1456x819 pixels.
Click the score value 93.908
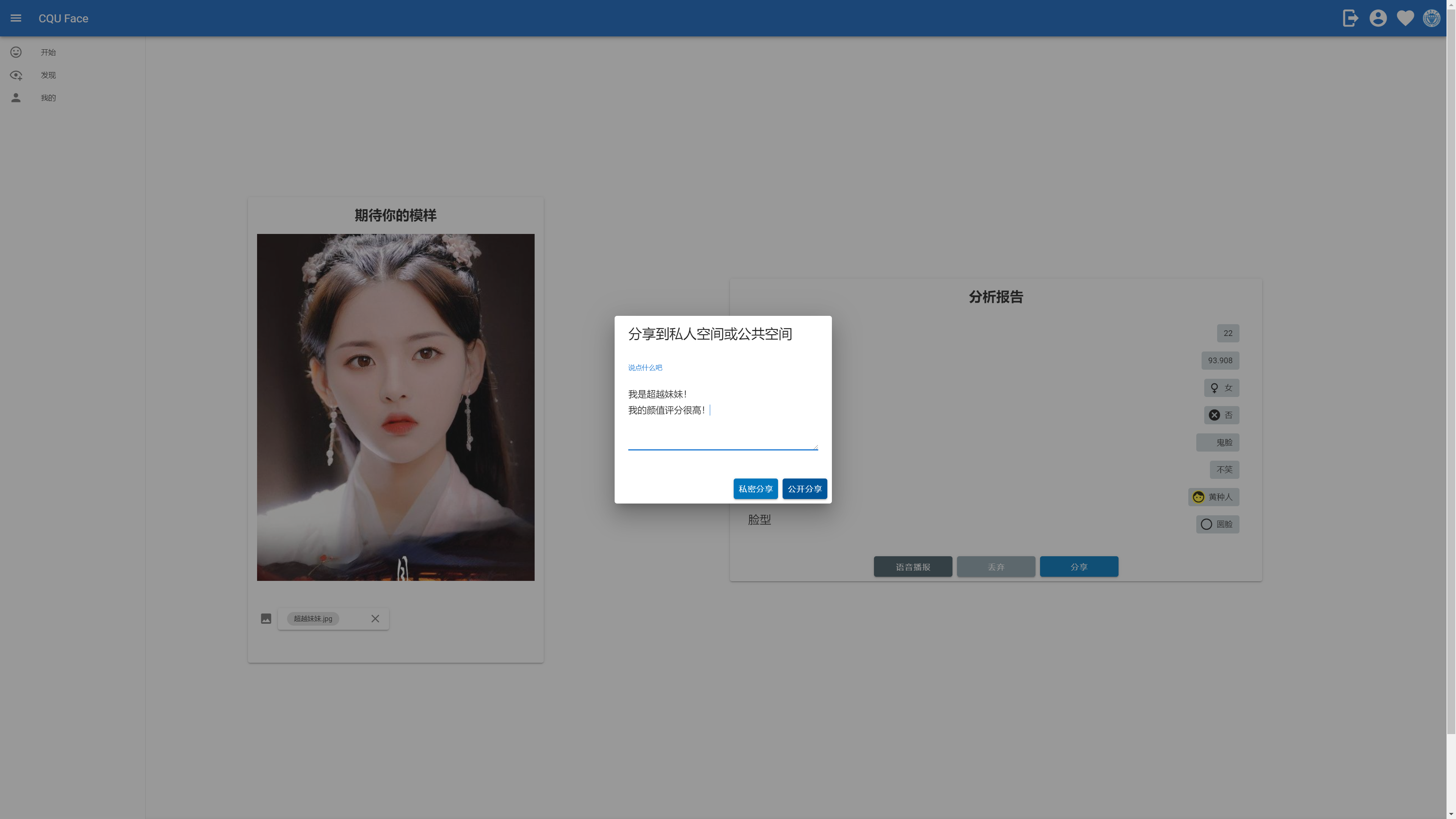click(1220, 360)
